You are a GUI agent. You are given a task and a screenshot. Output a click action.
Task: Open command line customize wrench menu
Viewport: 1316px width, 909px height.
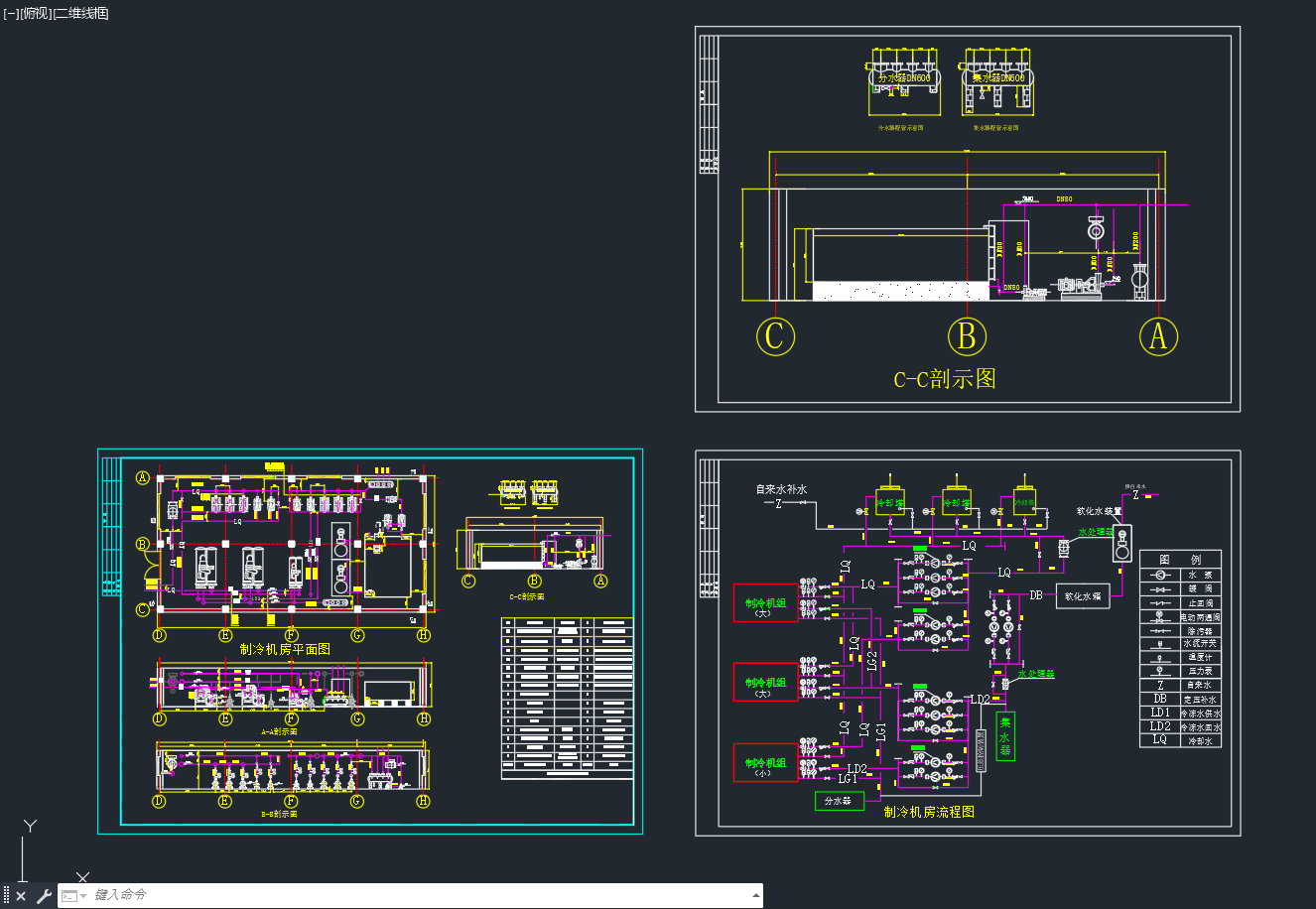pyautogui.click(x=44, y=896)
